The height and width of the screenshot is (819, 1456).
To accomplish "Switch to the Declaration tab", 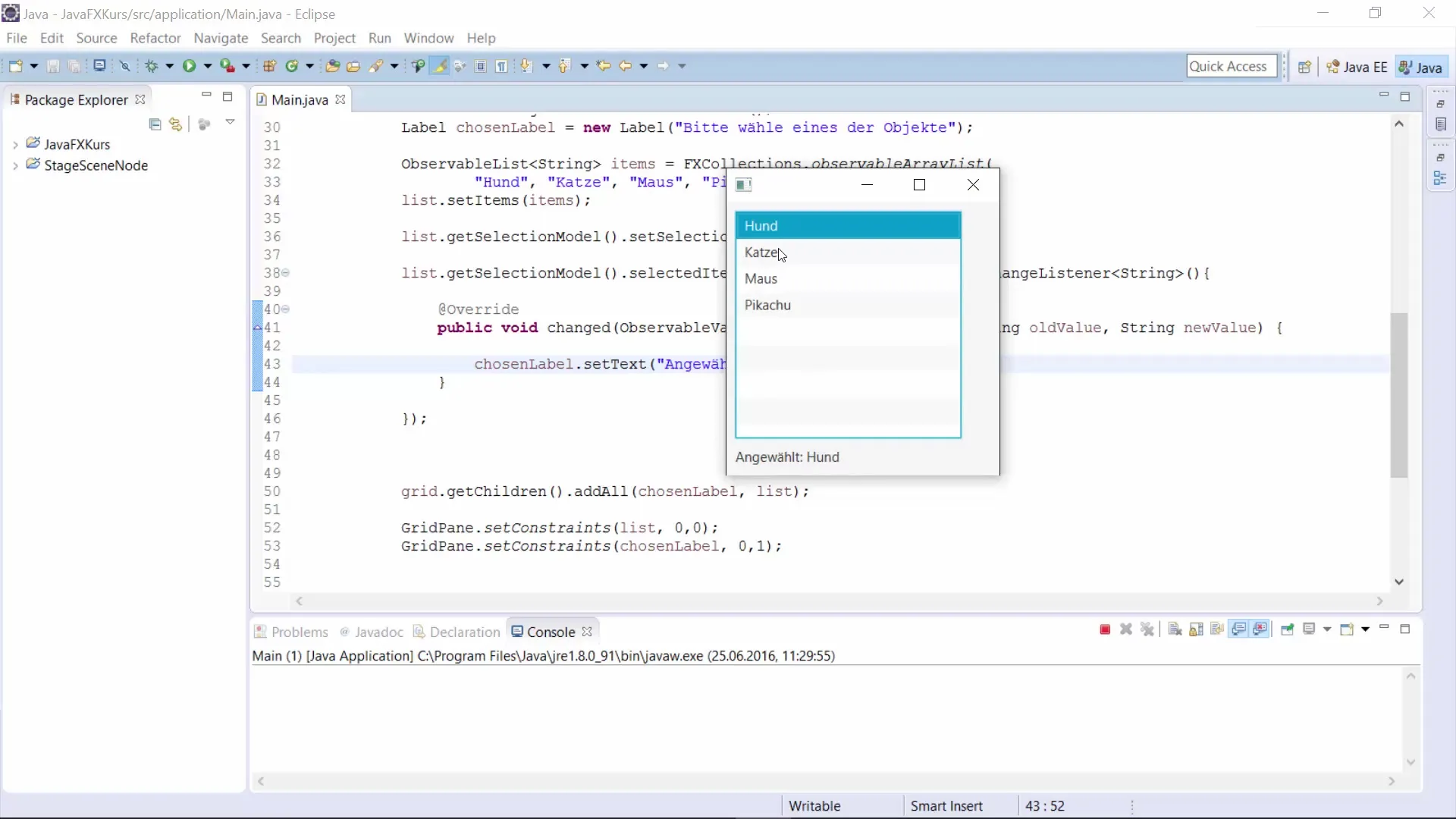I will click(457, 632).
